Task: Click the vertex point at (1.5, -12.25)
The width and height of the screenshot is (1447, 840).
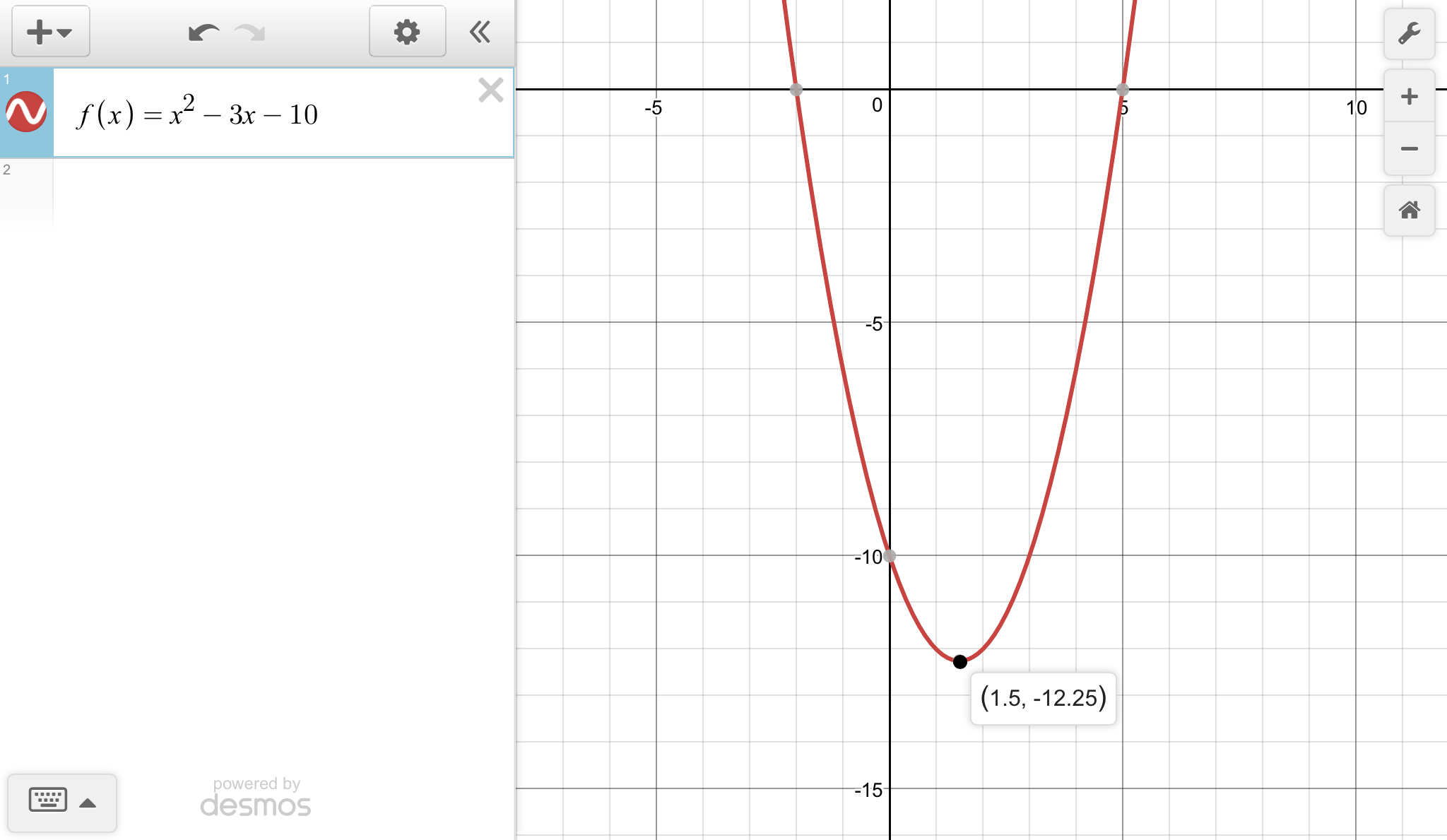Action: (959, 661)
